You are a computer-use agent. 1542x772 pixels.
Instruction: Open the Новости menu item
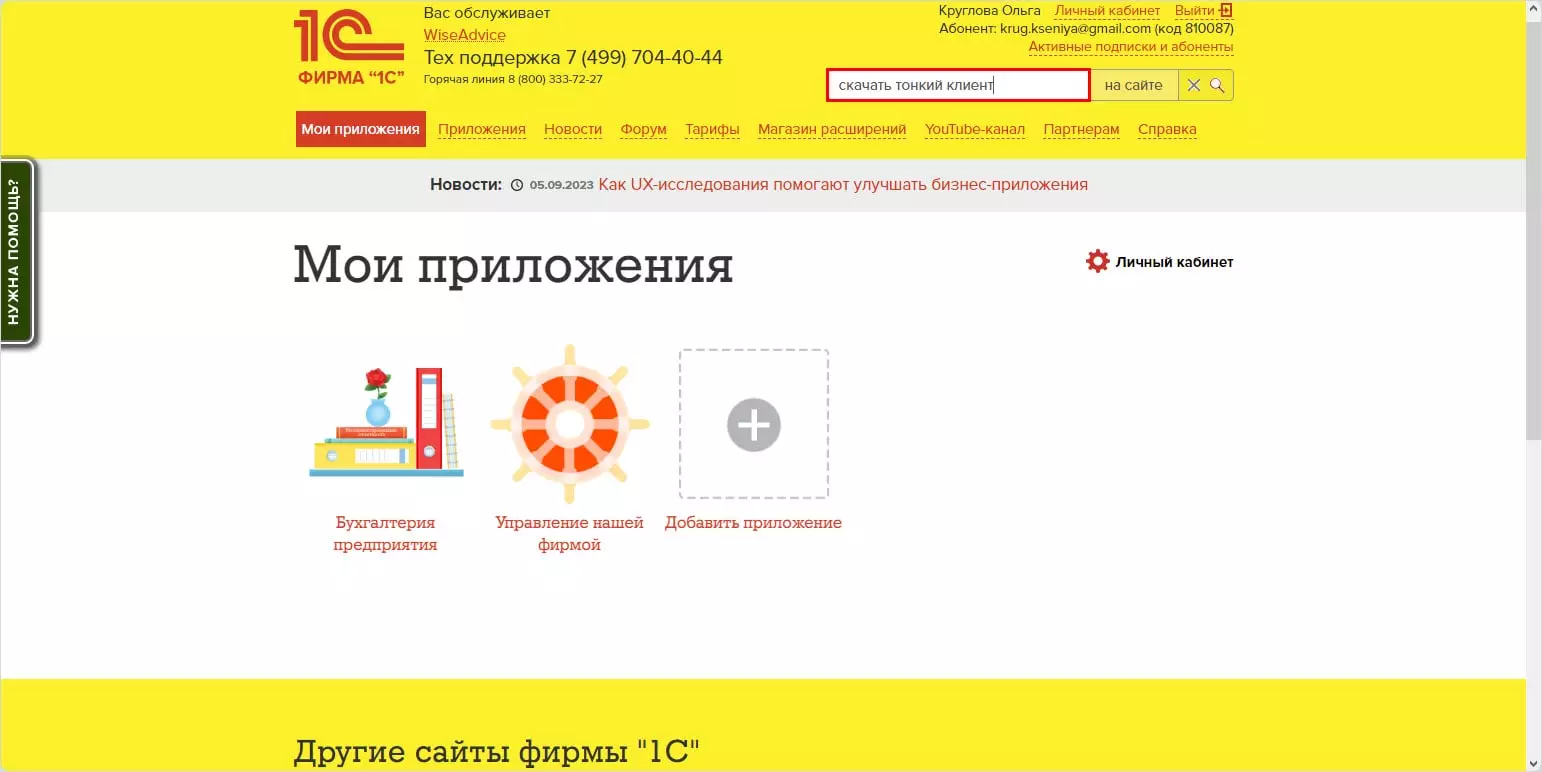coord(573,129)
